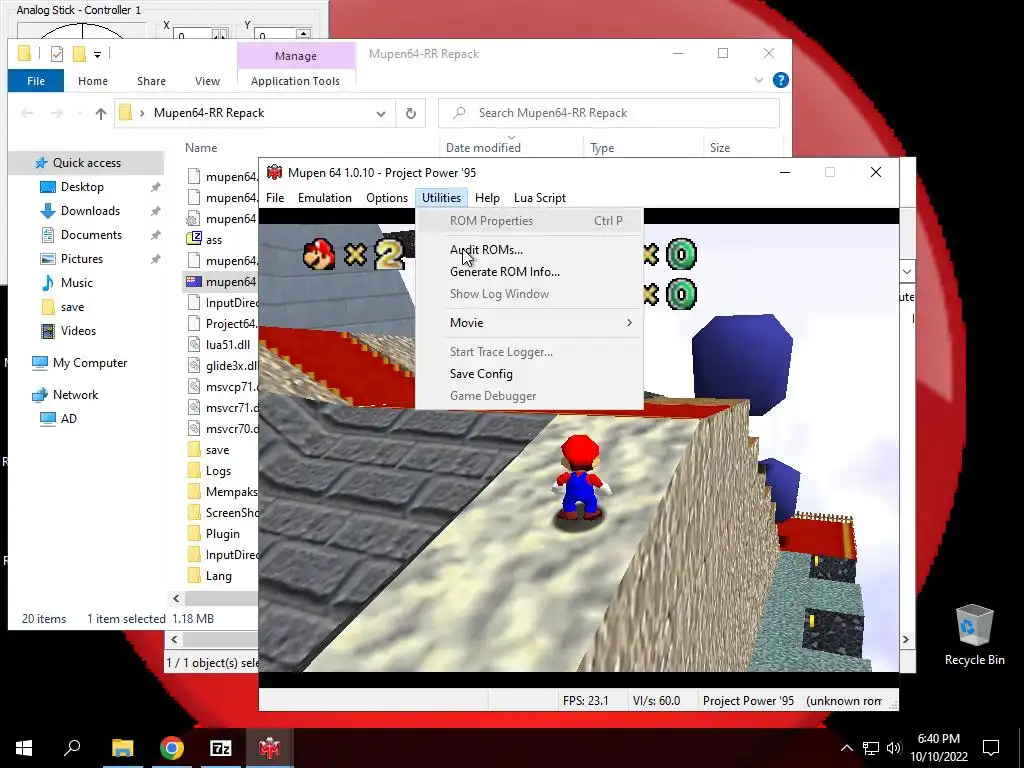1024x768 pixels.
Task: Sort by Type column header
Action: 602,148
